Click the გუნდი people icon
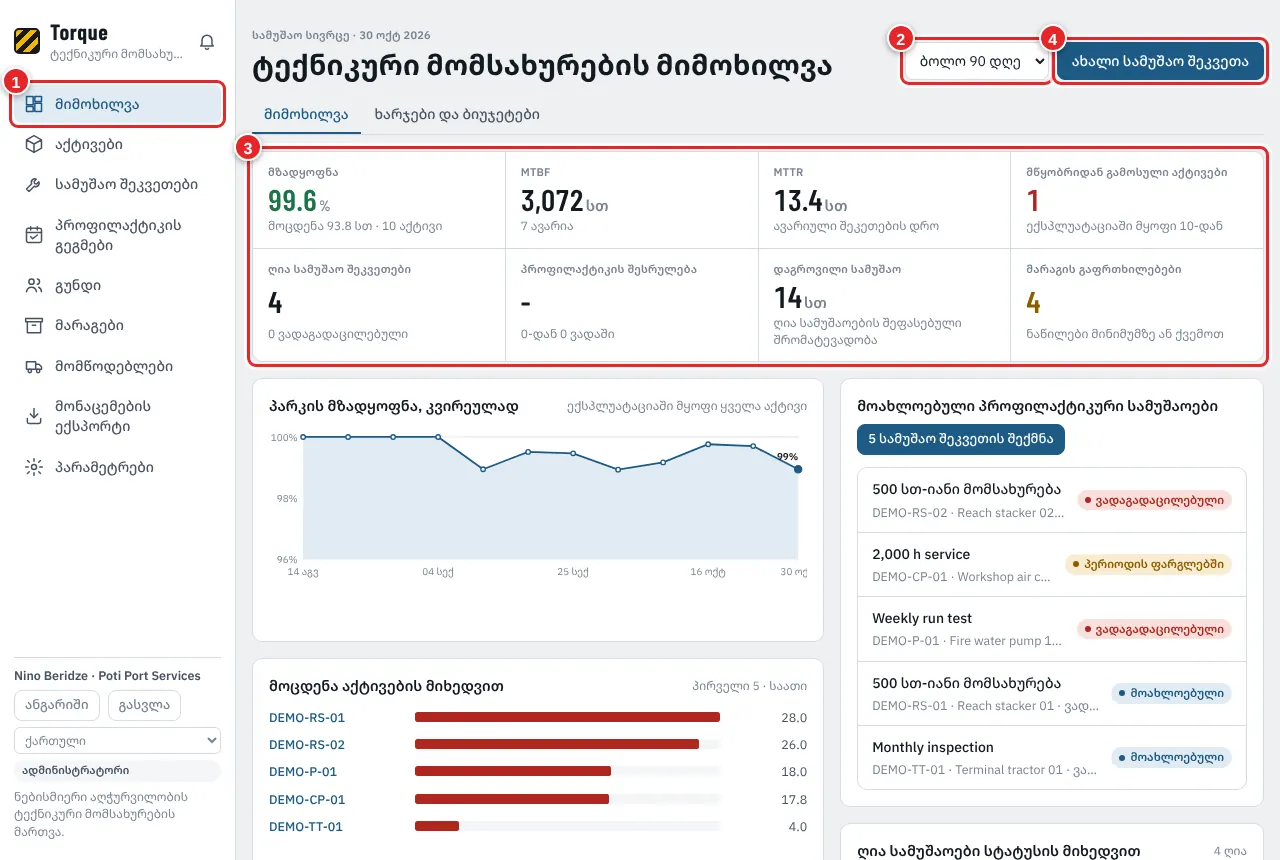The height and width of the screenshot is (860, 1280). [34, 286]
